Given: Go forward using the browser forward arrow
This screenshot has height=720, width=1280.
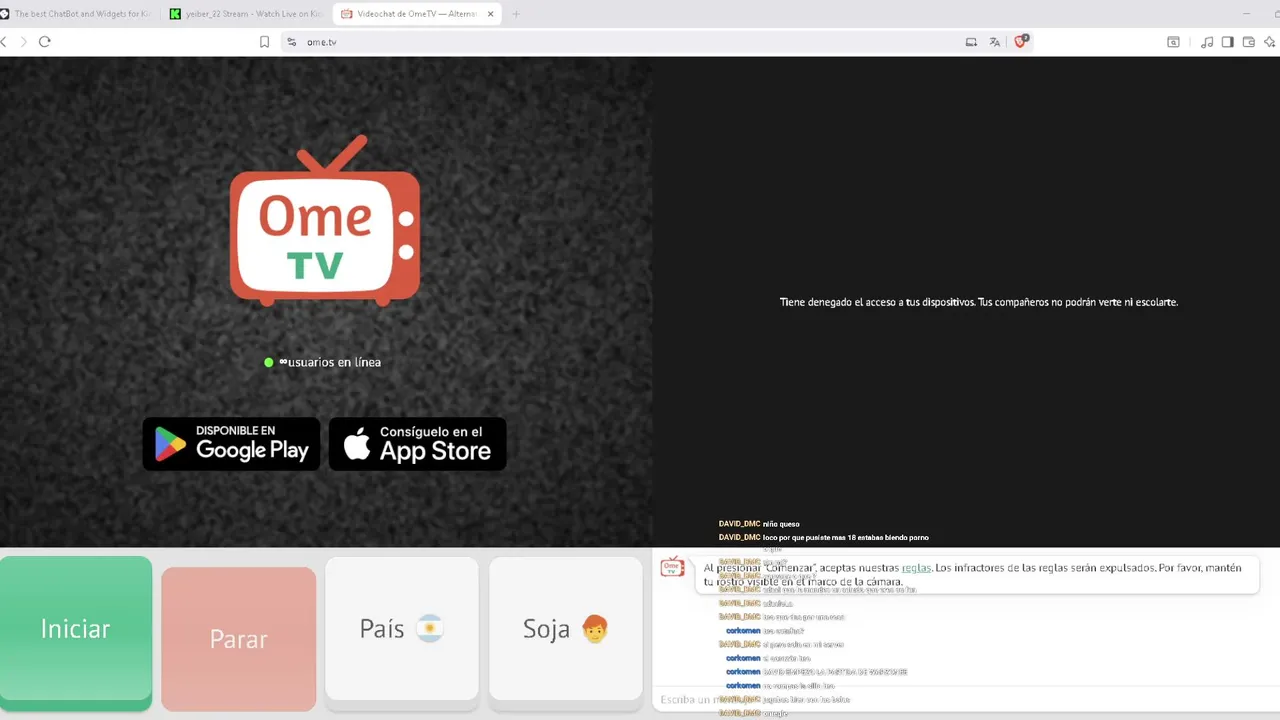Looking at the screenshot, I should [x=24, y=42].
